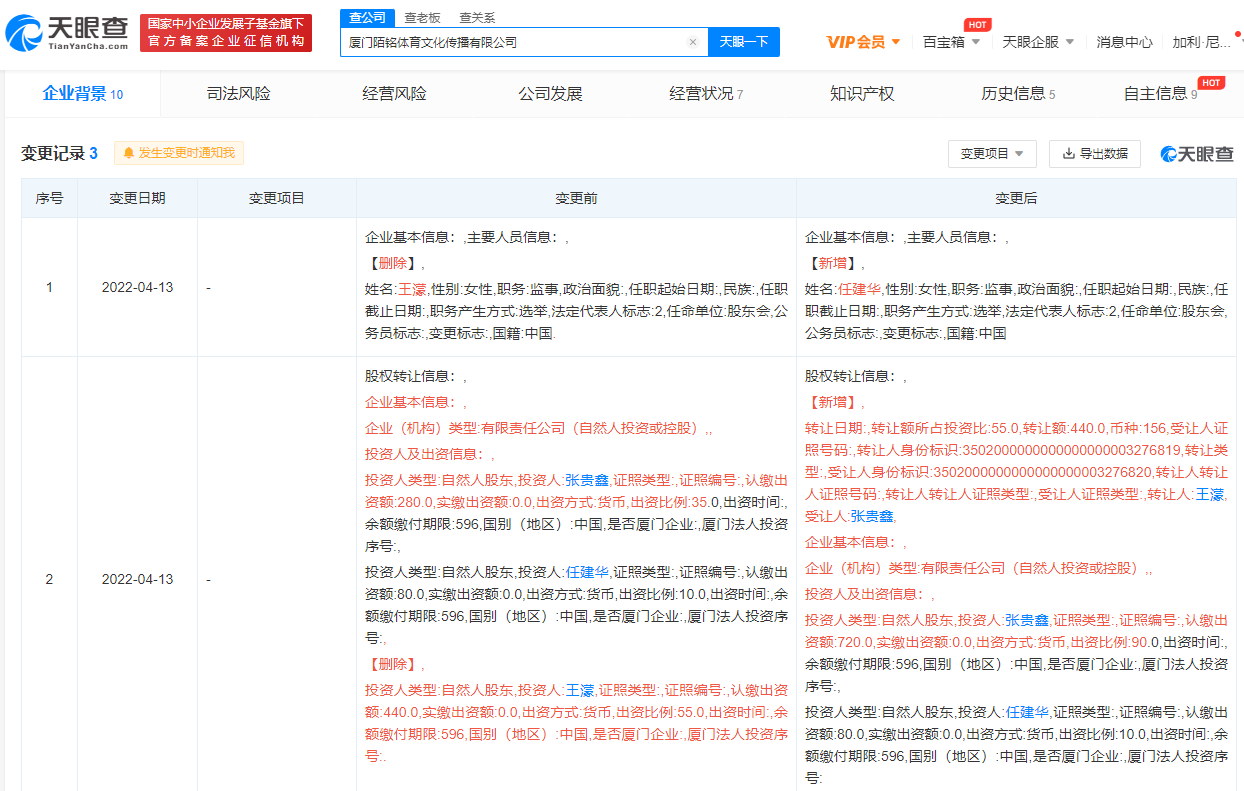1244x791 pixels.
Task: Click the 王濛 name link in row 1
Action: pos(412,288)
